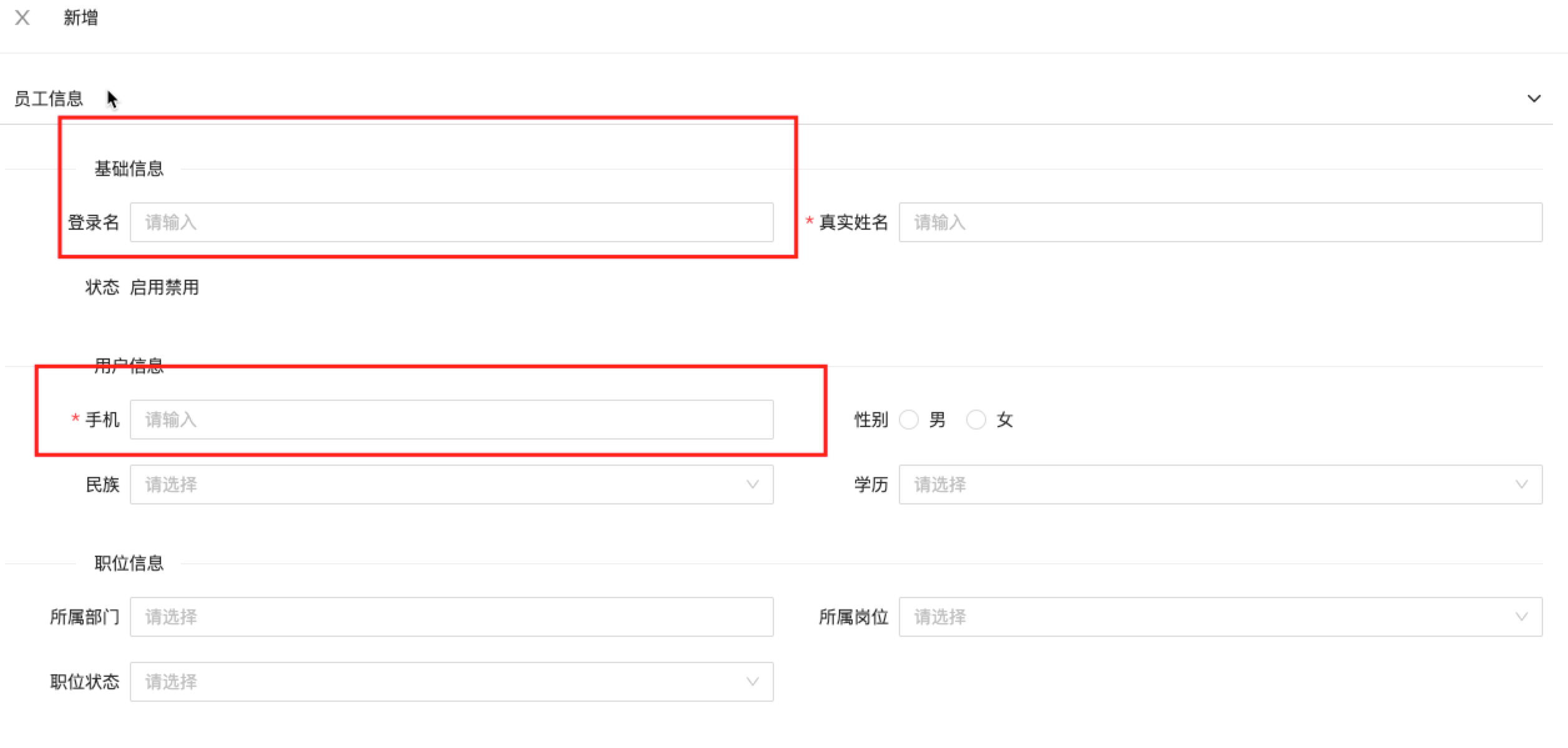
Task: Click the 民族 dropdown arrow icon
Action: pos(753,485)
